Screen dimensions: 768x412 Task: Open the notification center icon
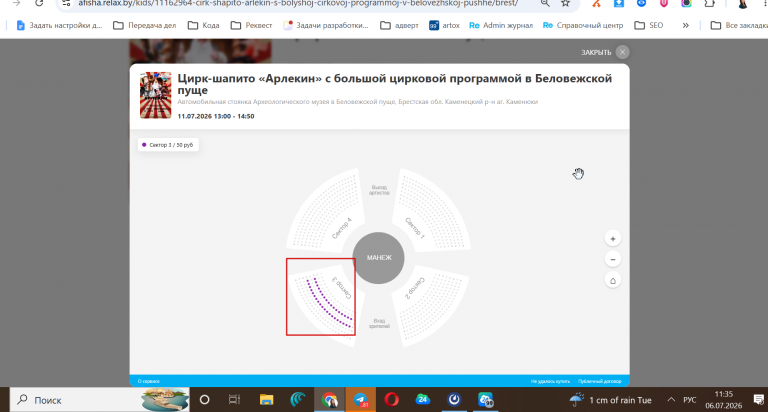[759, 400]
